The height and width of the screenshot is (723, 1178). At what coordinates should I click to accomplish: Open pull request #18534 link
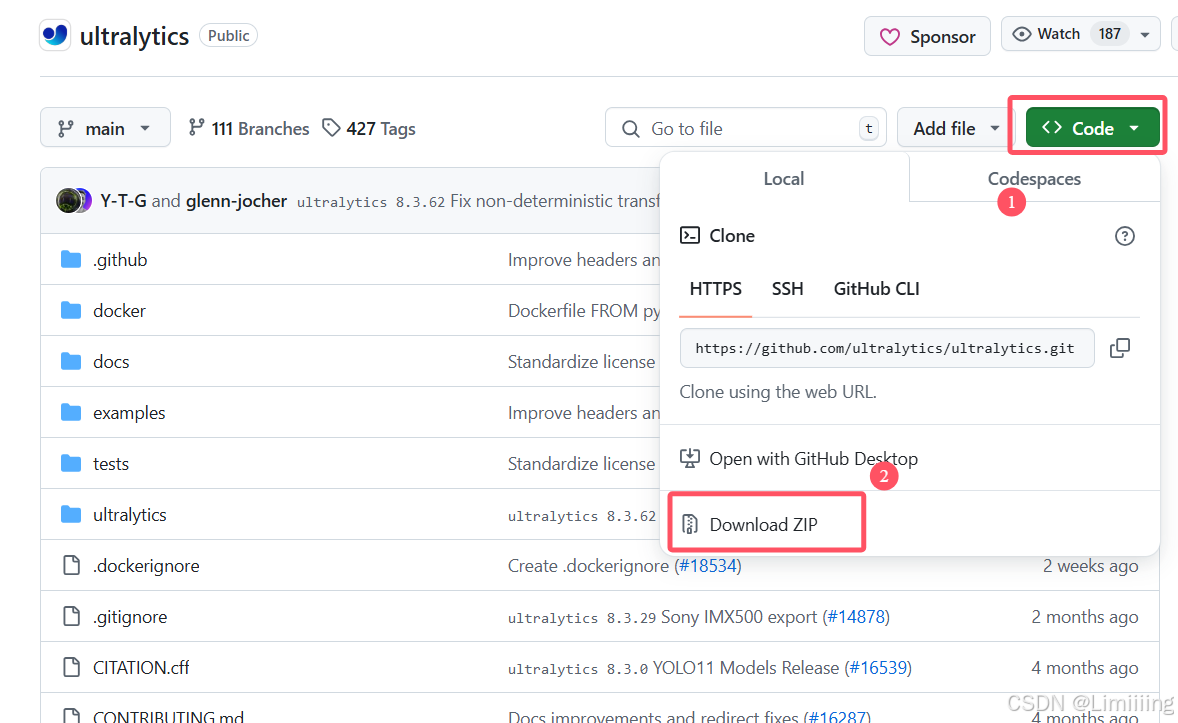click(708, 566)
